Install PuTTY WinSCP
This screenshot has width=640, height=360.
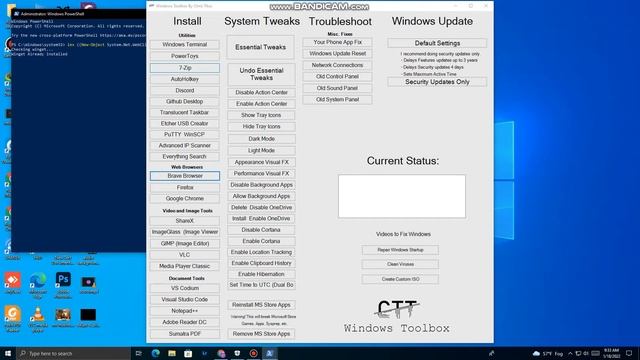point(185,134)
